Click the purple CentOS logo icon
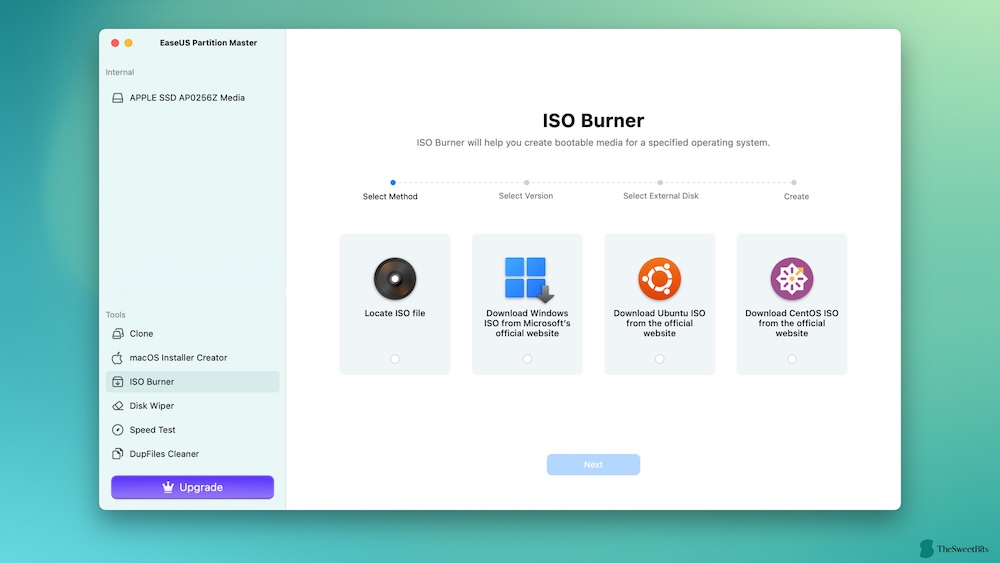 pos(791,279)
